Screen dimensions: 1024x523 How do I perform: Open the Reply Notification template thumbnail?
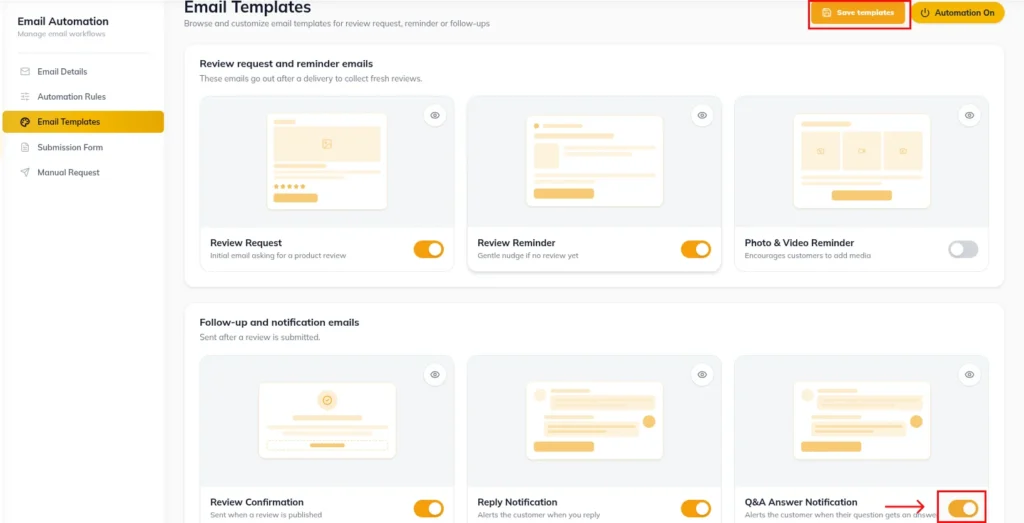594,420
